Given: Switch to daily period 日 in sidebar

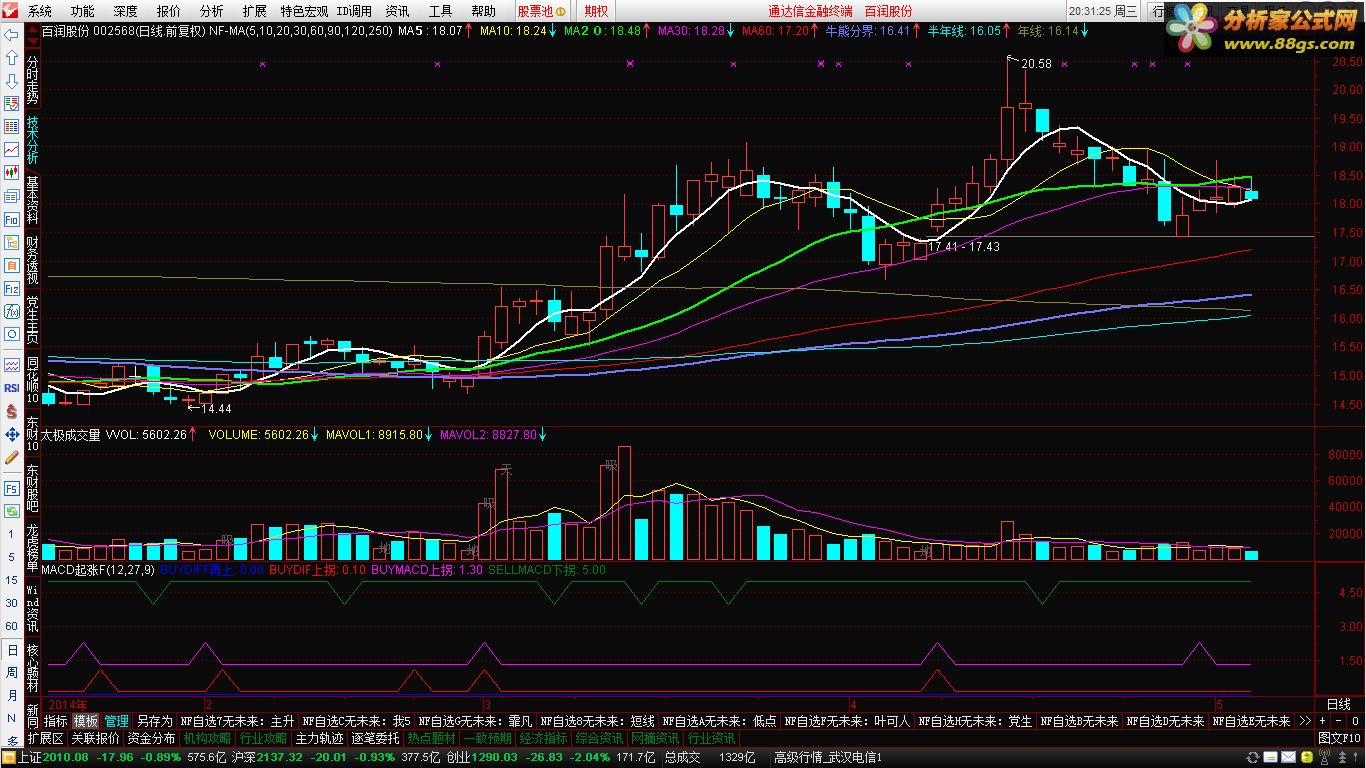Looking at the screenshot, I should click(12, 649).
